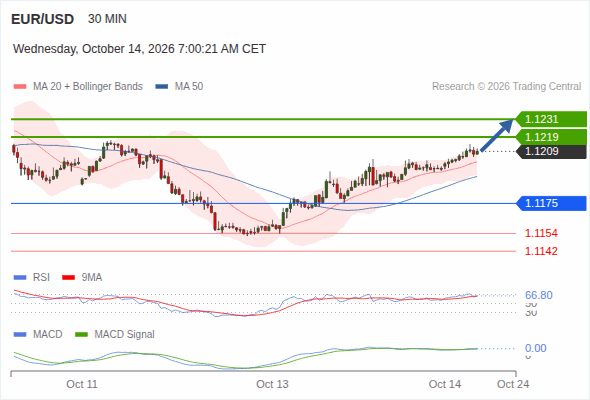Click the MA 20 + Bollinger Bands legend swatch
590x400 pixels.
[20, 87]
